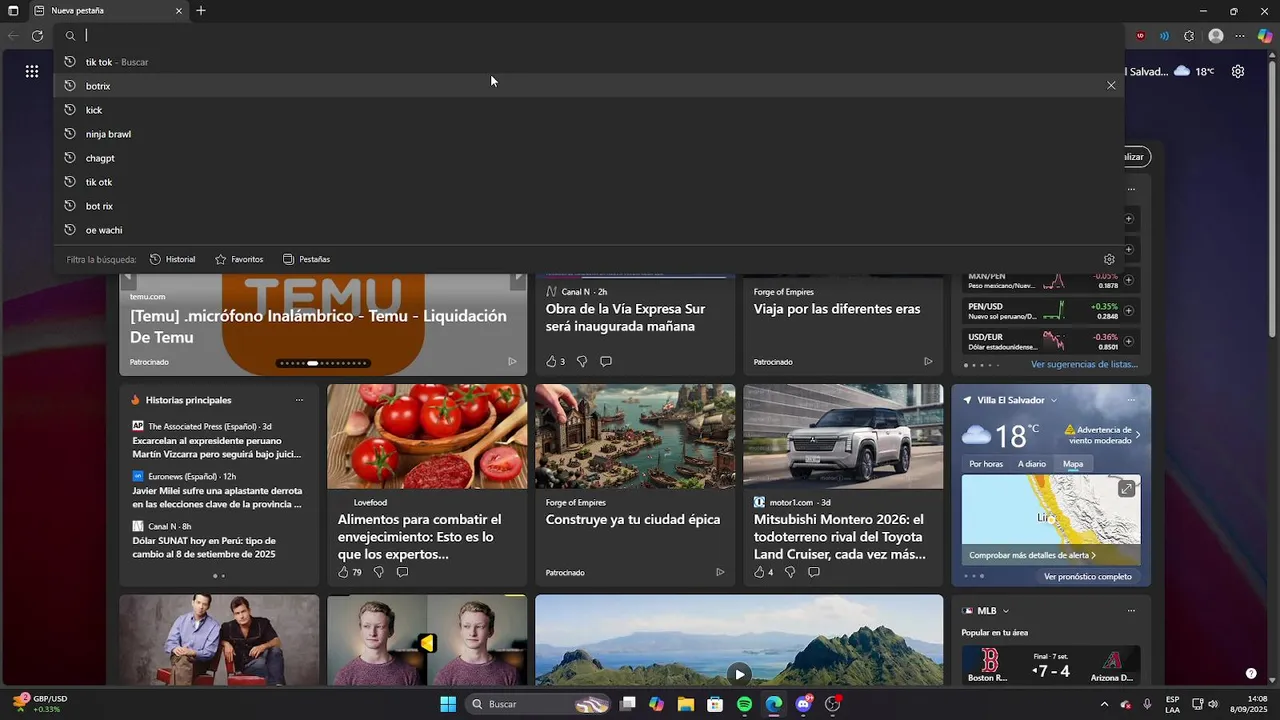The height and width of the screenshot is (720, 1280).
Task: Read the Martín Vizcarra news story
Action: 217,447
